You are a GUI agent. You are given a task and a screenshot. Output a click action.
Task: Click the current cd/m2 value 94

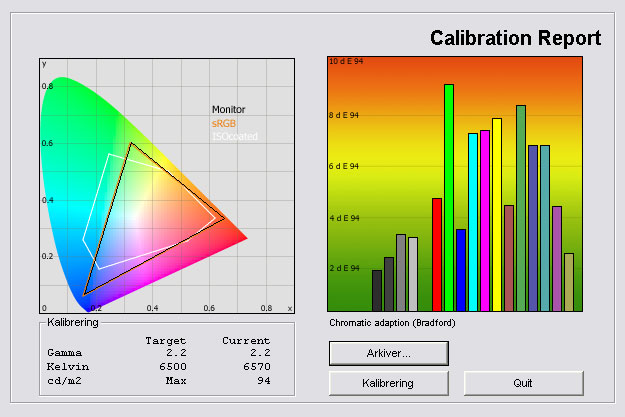click(262, 381)
